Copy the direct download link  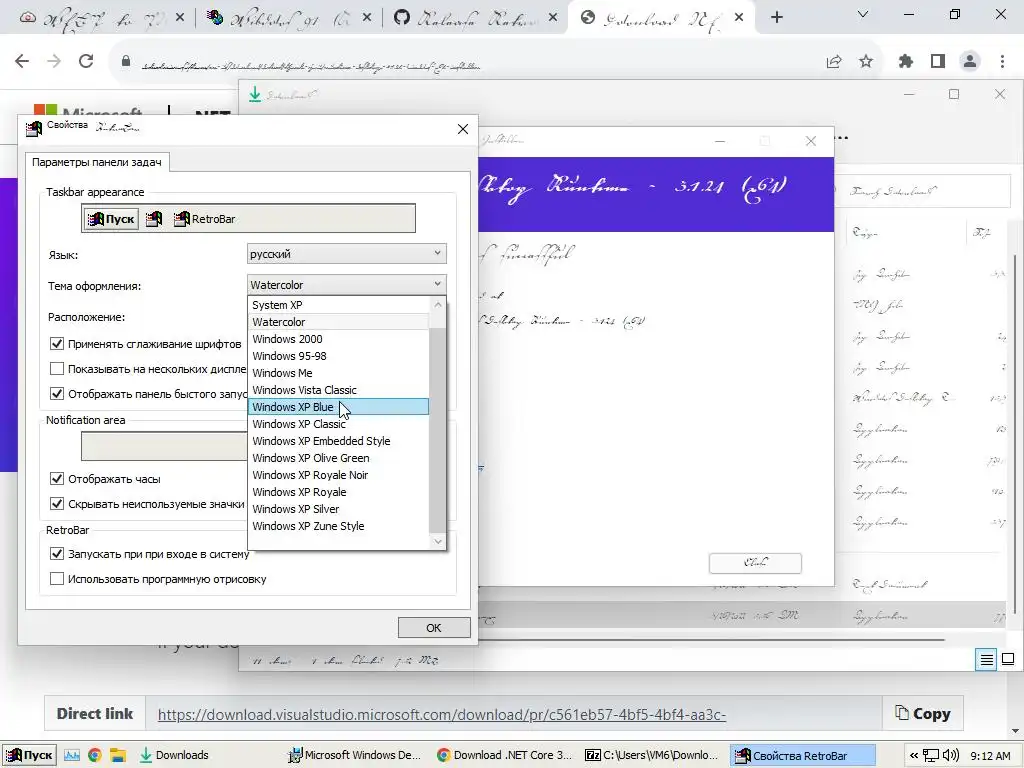click(x=923, y=714)
